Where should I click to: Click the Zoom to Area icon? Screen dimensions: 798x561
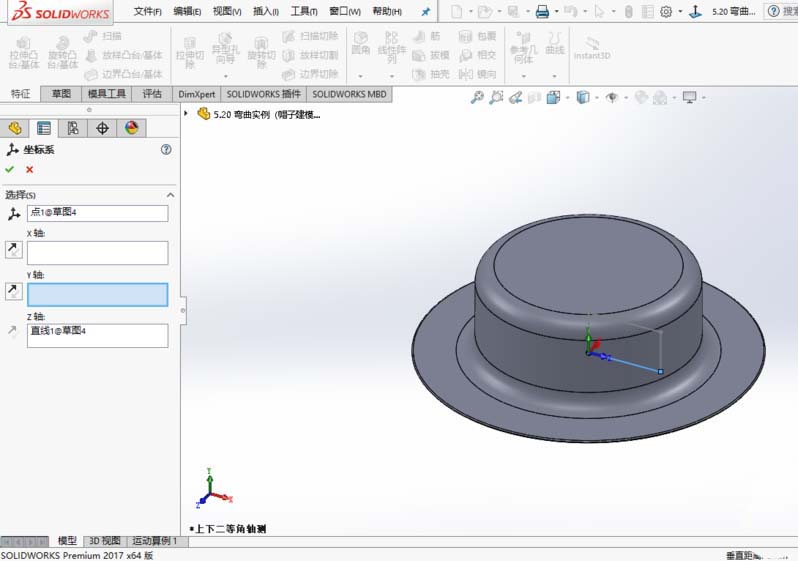pos(496,97)
